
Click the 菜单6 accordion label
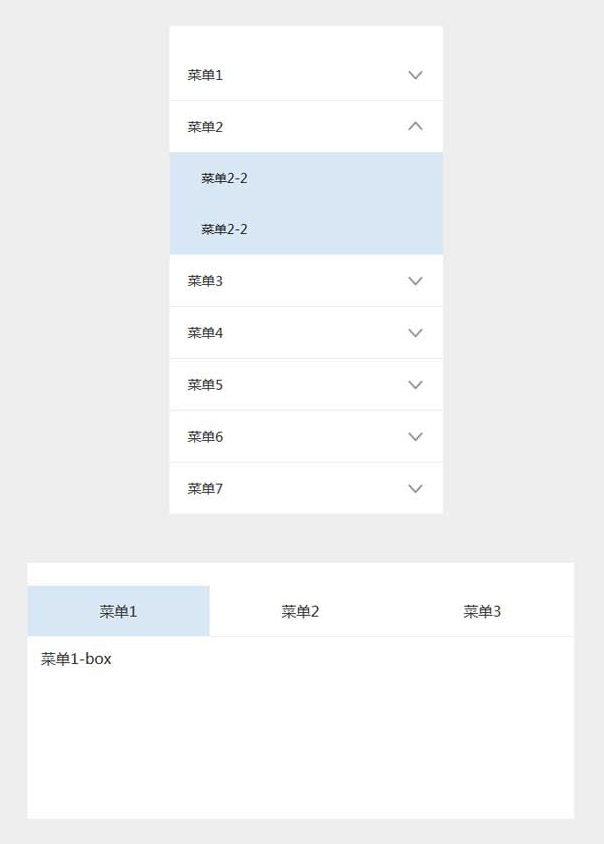[205, 437]
